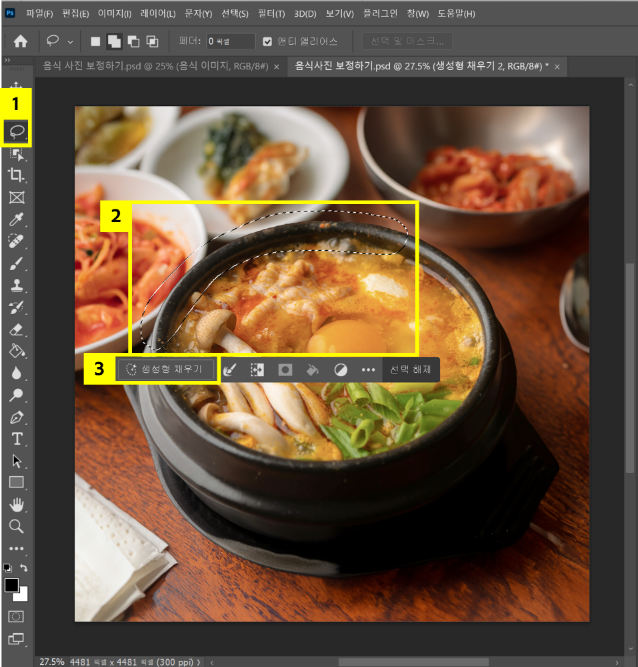
Task: Click the black foreground color swatch
Action: click(11, 585)
